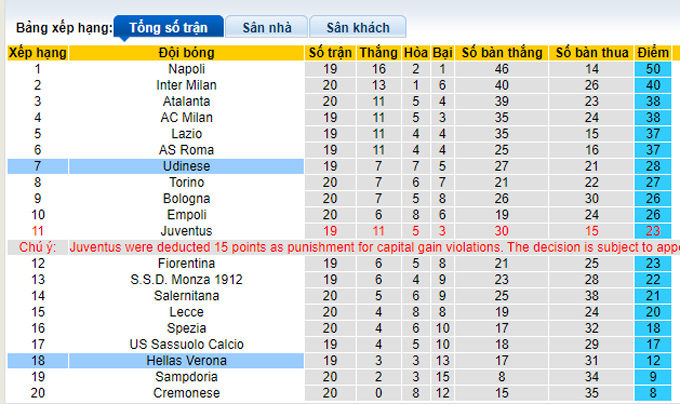680x404 pixels.
Task: Click on AC Milan team row
Action: point(187,117)
